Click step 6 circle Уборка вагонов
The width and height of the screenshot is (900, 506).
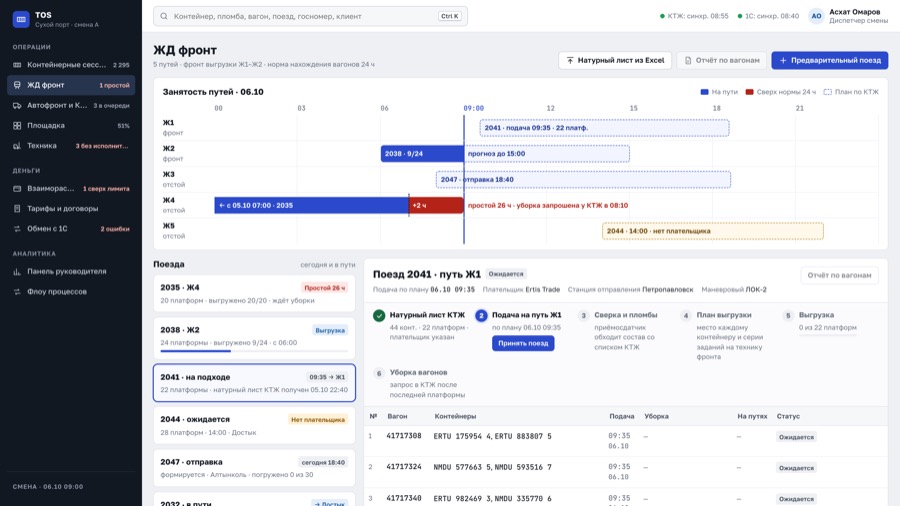click(x=379, y=373)
